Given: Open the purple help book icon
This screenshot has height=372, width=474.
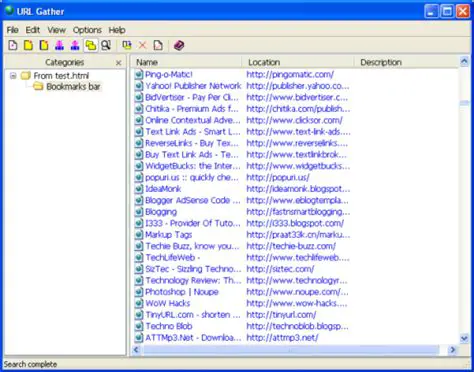Looking at the screenshot, I should click(179, 45).
